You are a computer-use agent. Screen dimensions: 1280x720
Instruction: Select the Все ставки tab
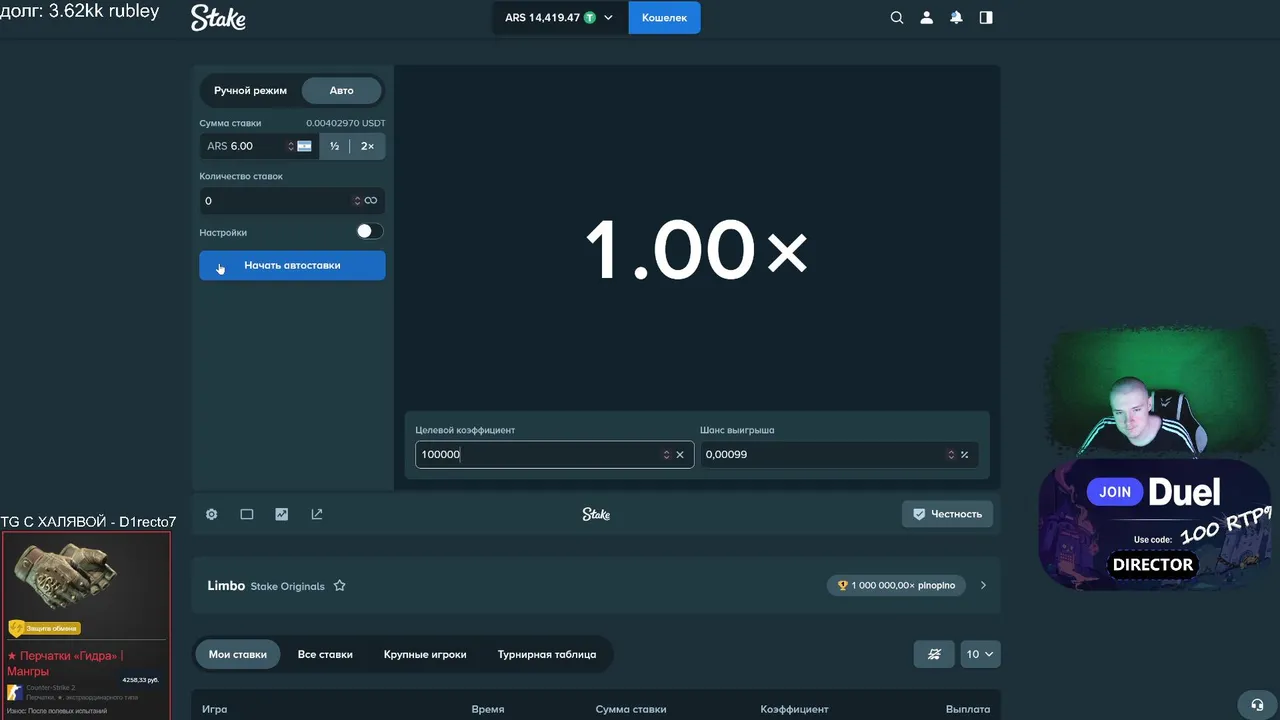click(325, 654)
